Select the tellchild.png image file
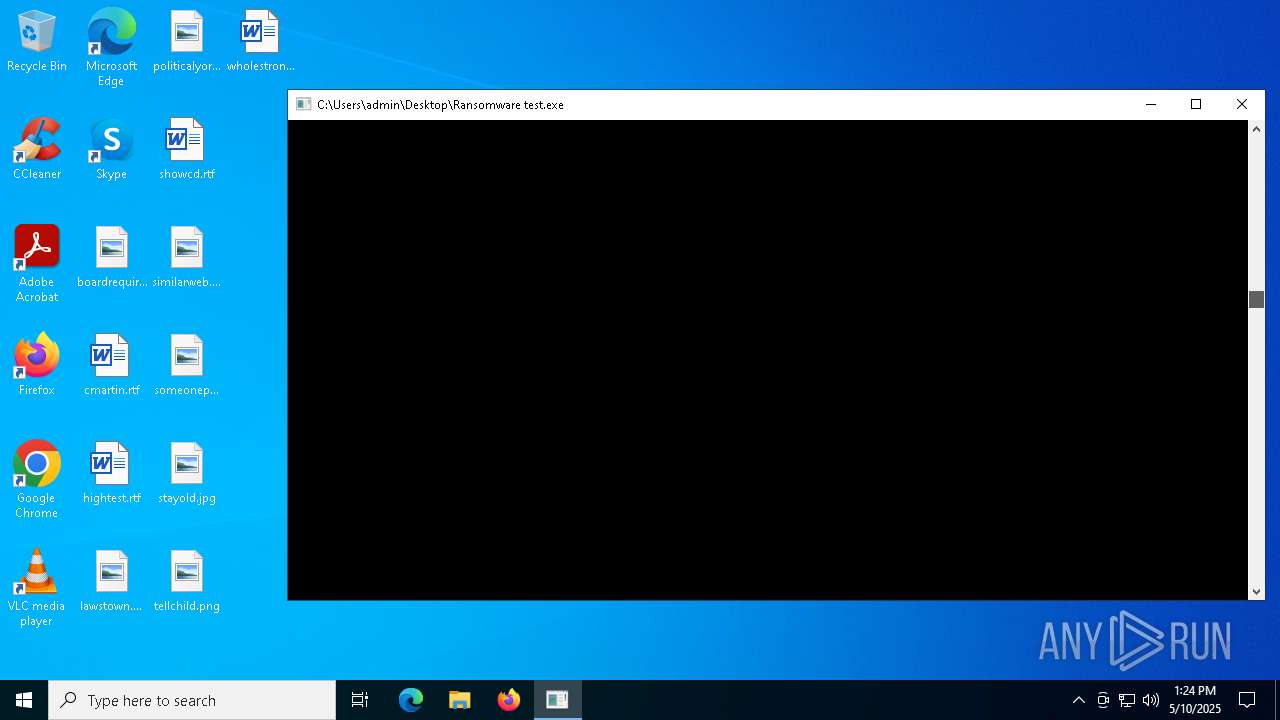The width and height of the screenshot is (1280, 720). tap(187, 582)
